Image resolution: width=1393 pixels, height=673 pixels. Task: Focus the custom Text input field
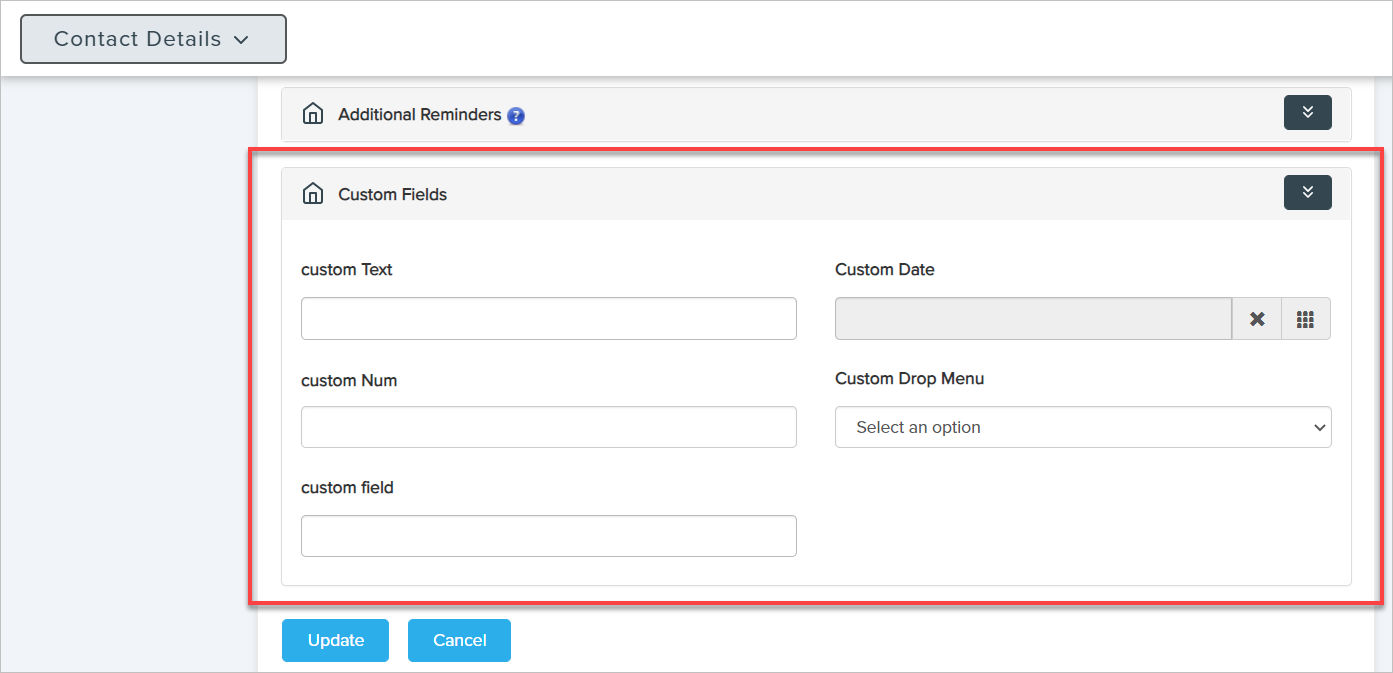548,318
